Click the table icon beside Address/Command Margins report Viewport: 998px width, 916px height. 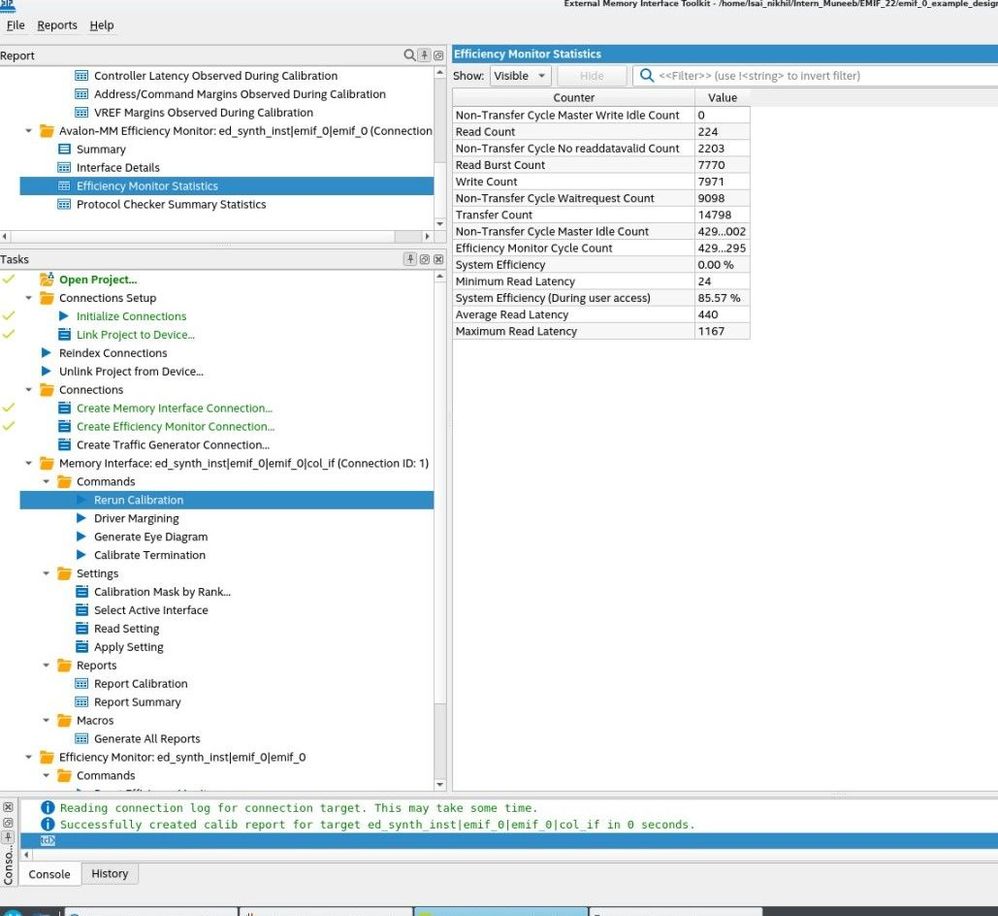81,94
